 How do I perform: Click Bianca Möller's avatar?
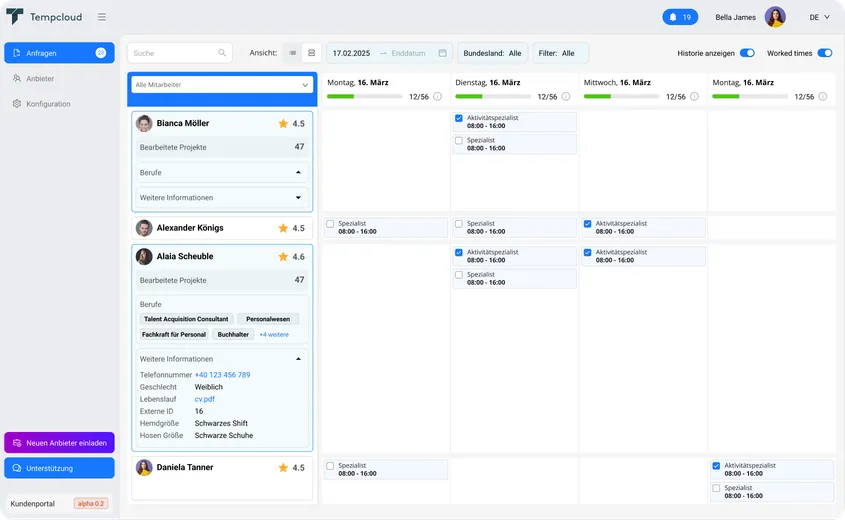(144, 123)
